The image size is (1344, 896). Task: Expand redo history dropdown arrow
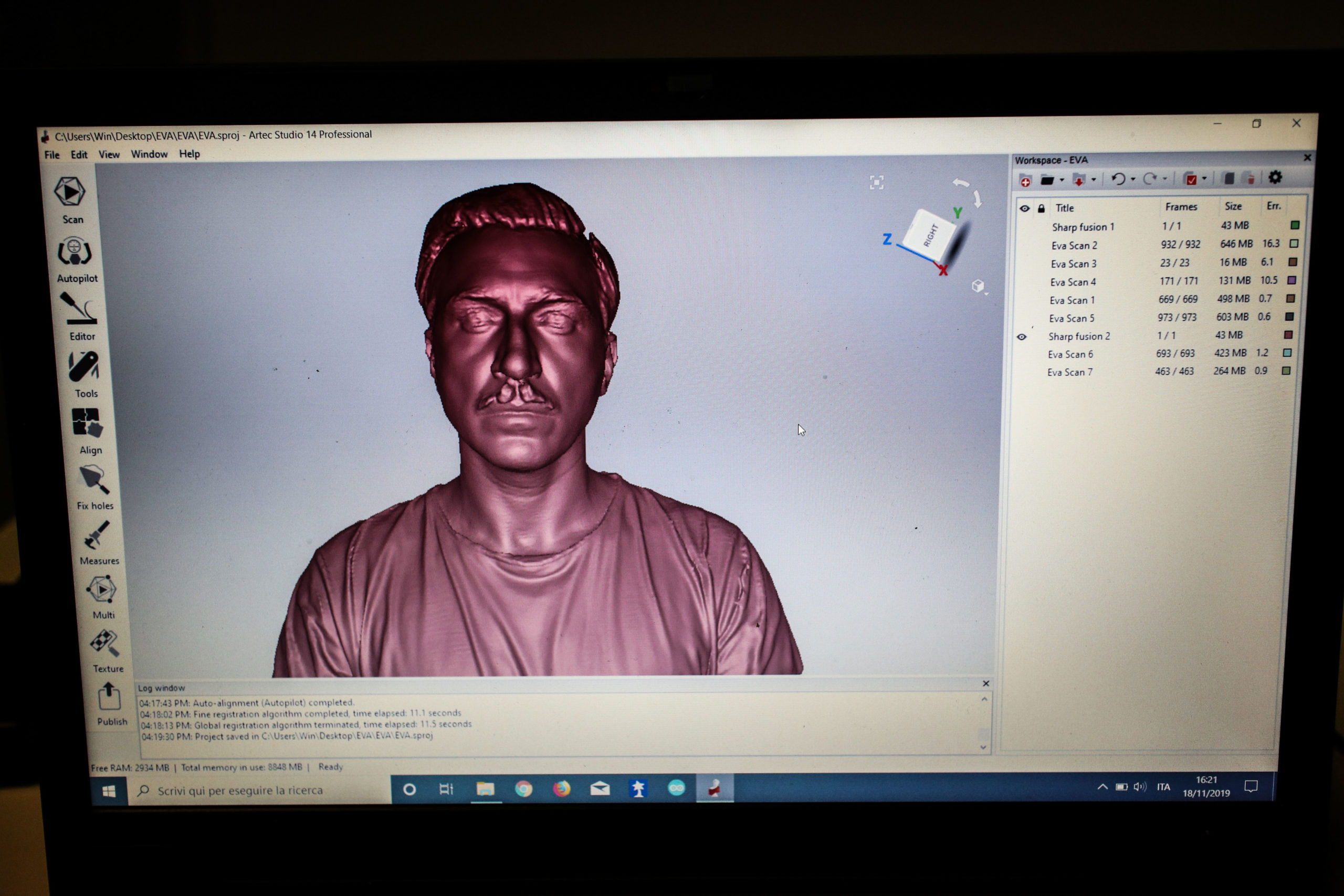click(1164, 179)
